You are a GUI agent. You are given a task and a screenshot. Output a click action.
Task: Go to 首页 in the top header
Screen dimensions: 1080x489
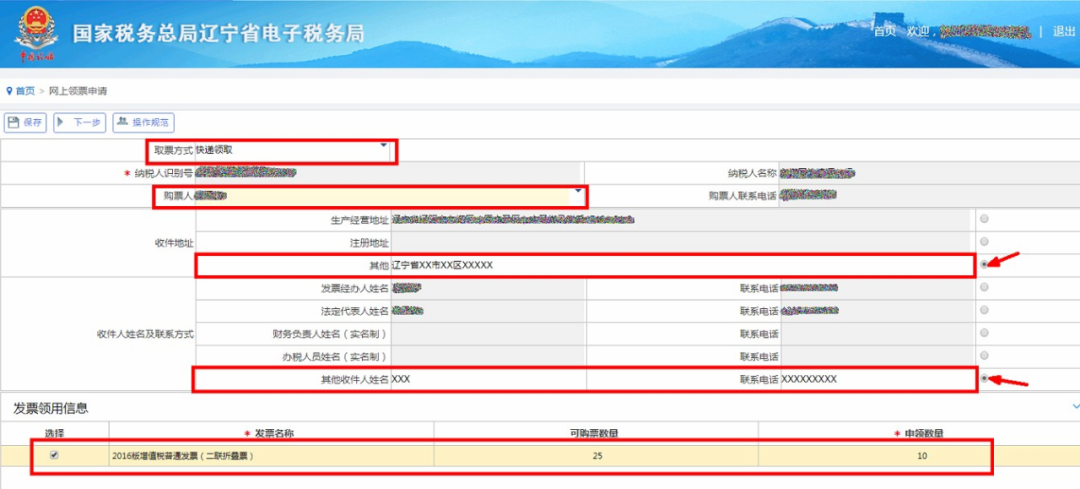(x=884, y=32)
